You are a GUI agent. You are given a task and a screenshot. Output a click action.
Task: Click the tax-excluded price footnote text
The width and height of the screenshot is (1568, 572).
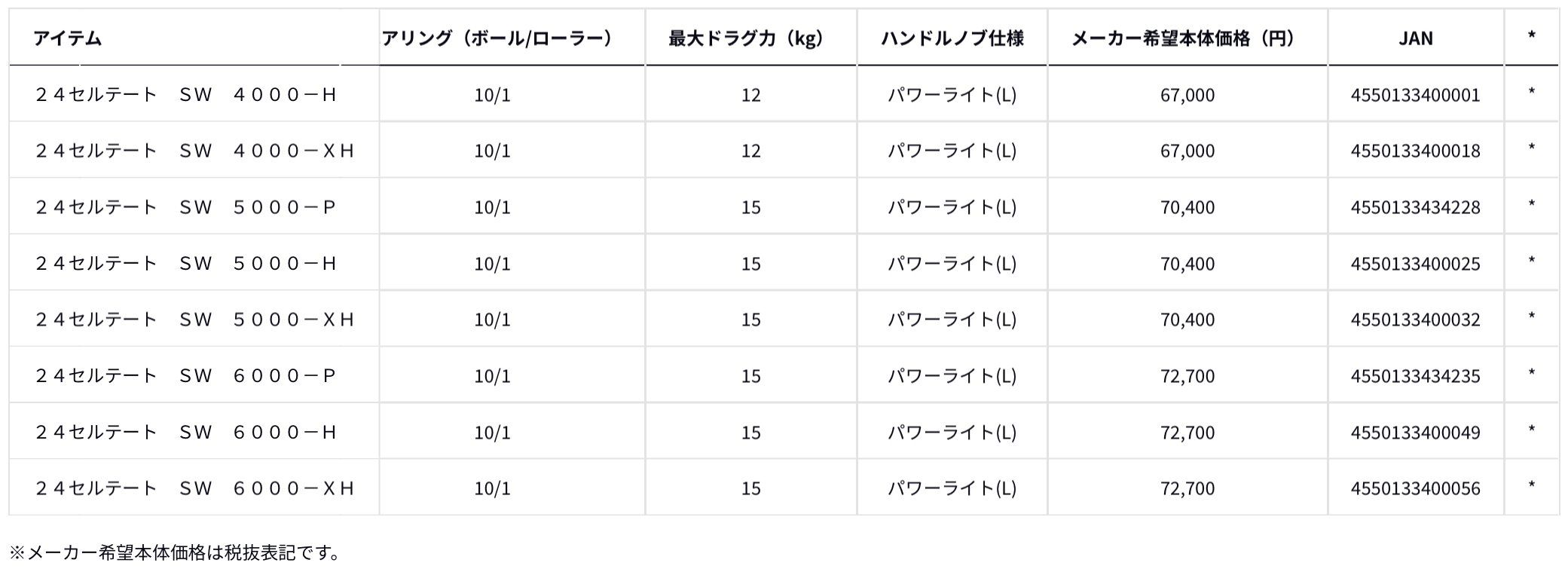[x=175, y=553]
